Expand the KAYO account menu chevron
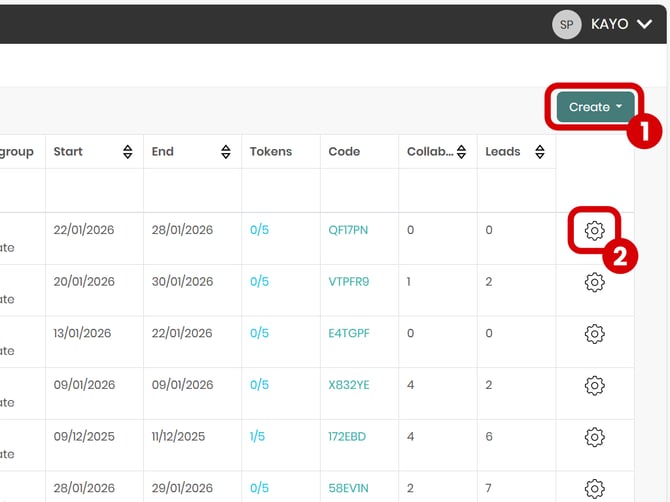The width and height of the screenshot is (670, 502). (644, 24)
